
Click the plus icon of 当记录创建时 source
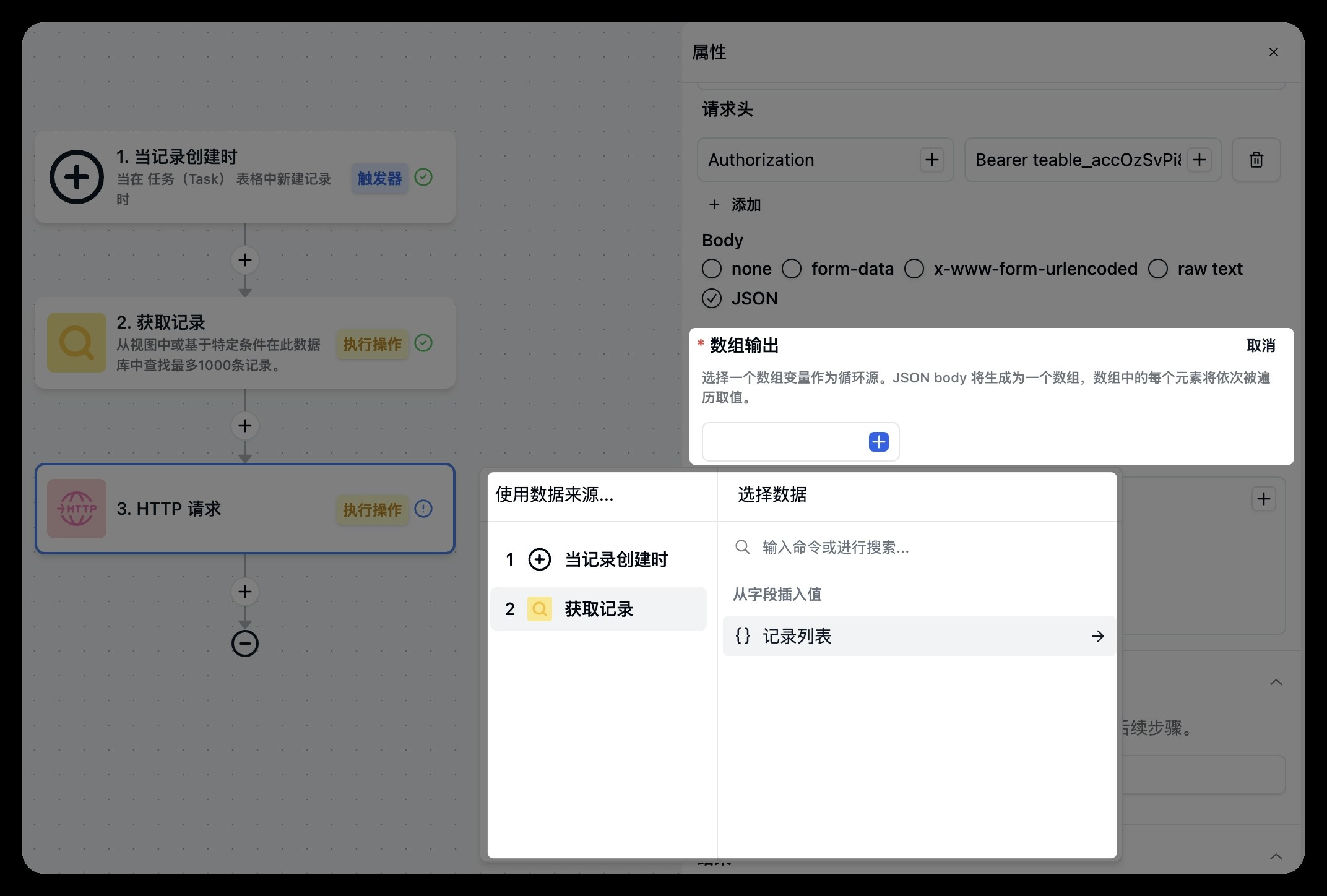click(x=540, y=559)
